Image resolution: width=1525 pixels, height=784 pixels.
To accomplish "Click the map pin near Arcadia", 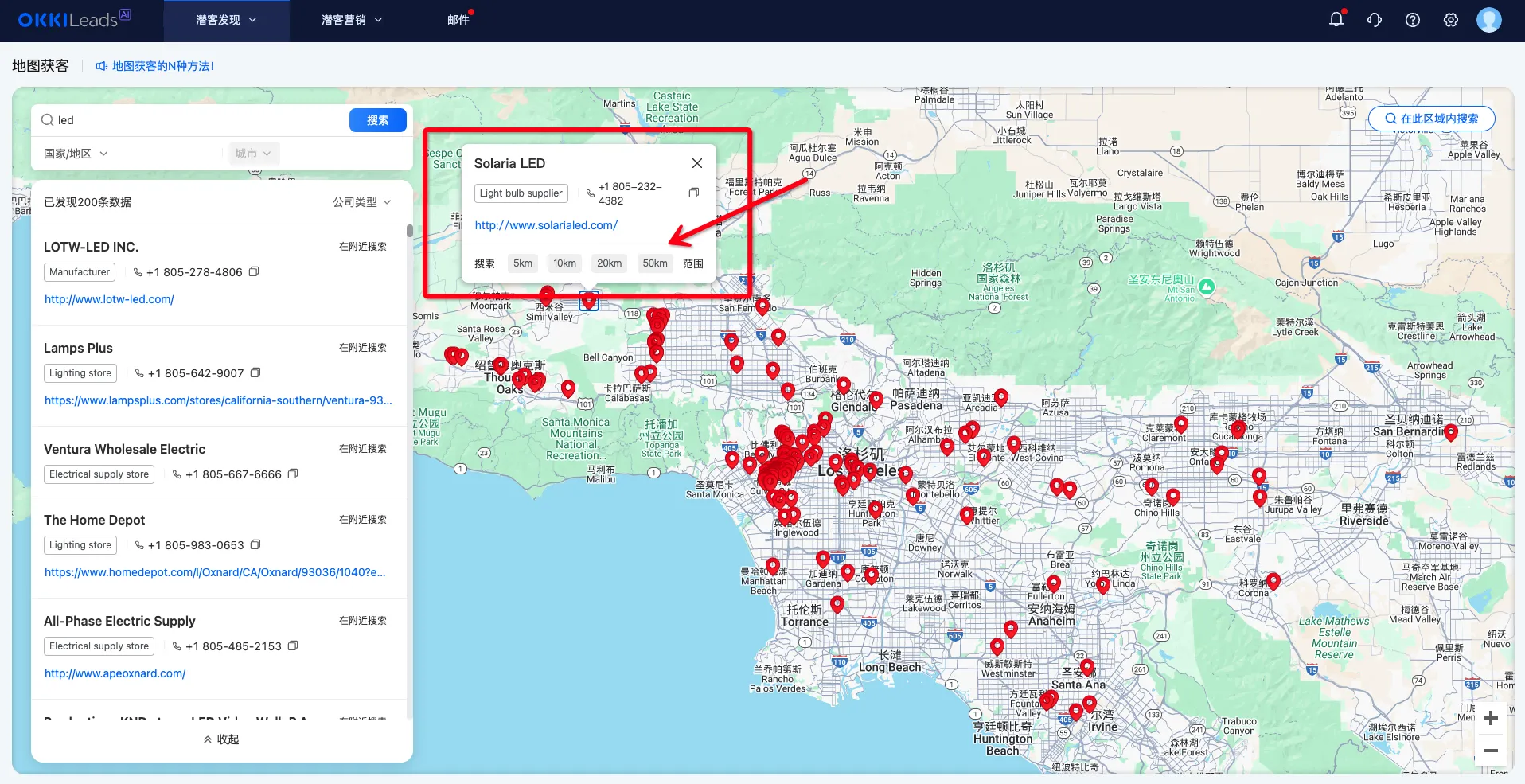I will click(1001, 396).
